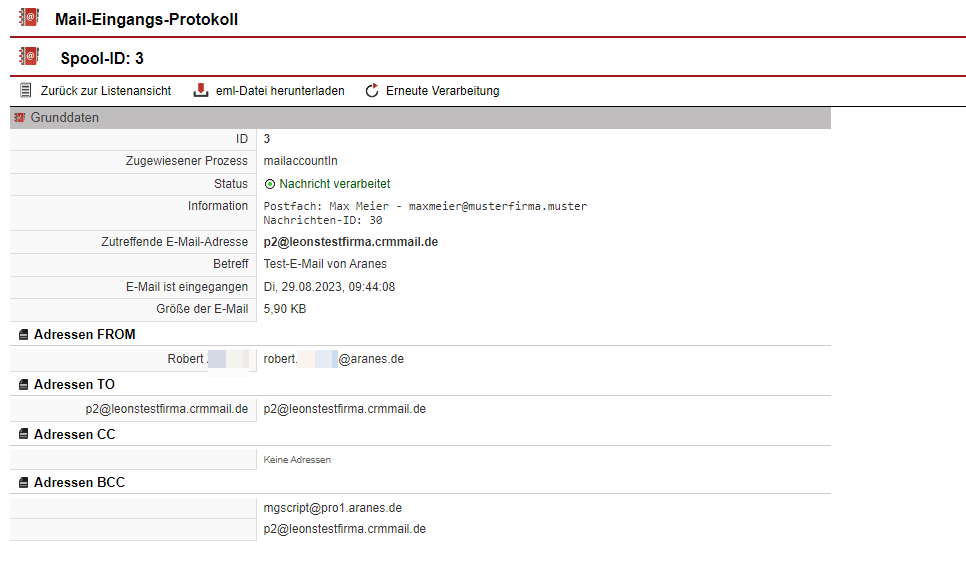
Task: Start Erneute Verarbeitung
Action: 442,91
